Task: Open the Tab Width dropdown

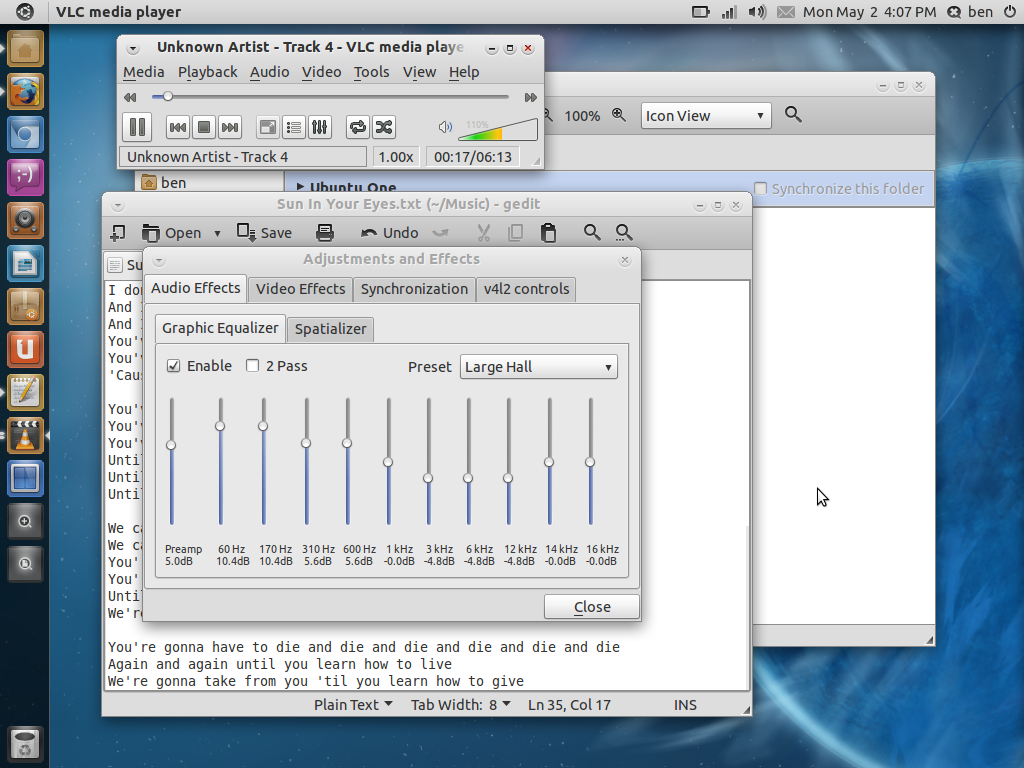Action: click(460, 705)
